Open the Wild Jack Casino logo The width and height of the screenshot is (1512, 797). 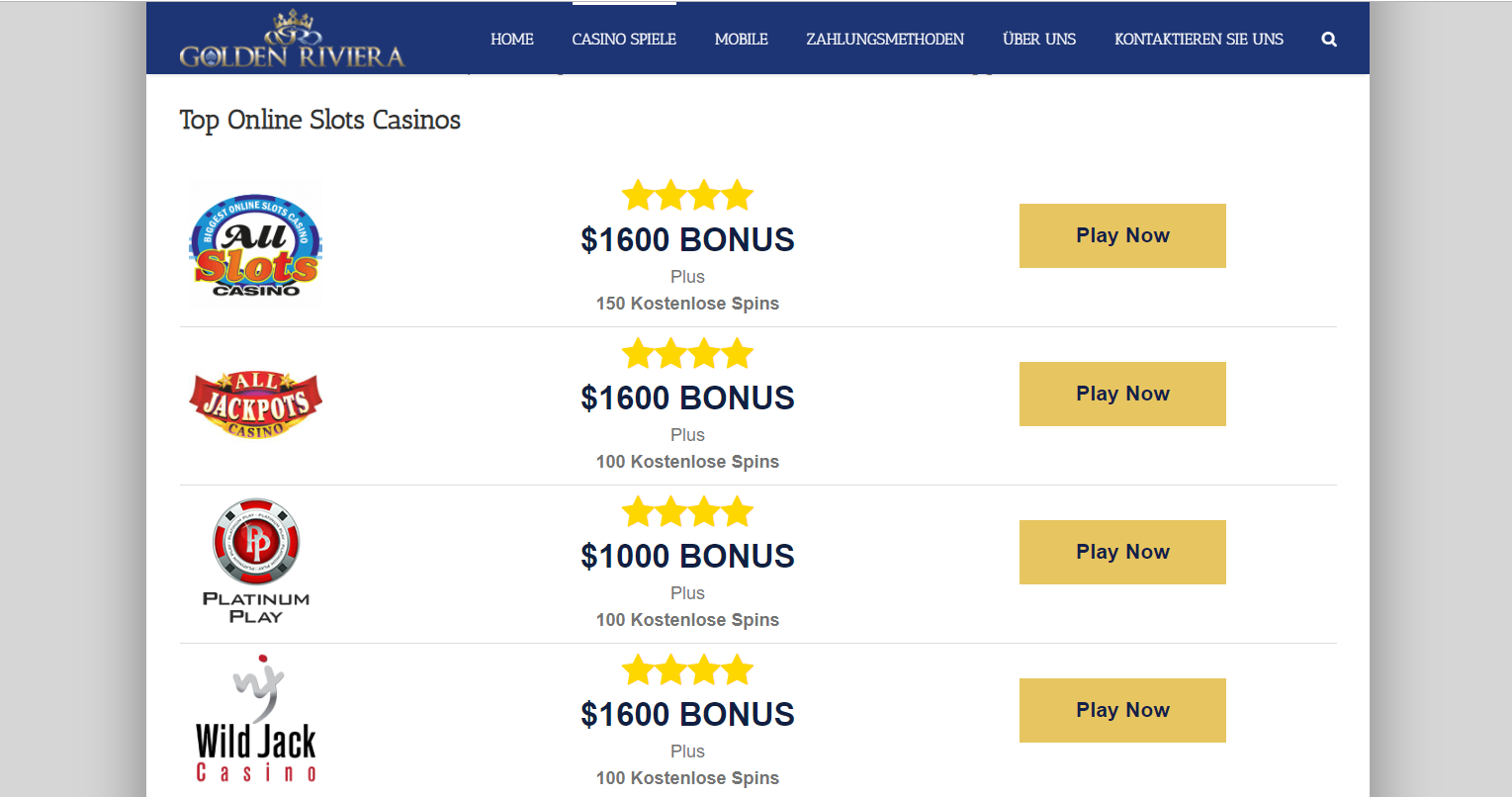(x=256, y=718)
